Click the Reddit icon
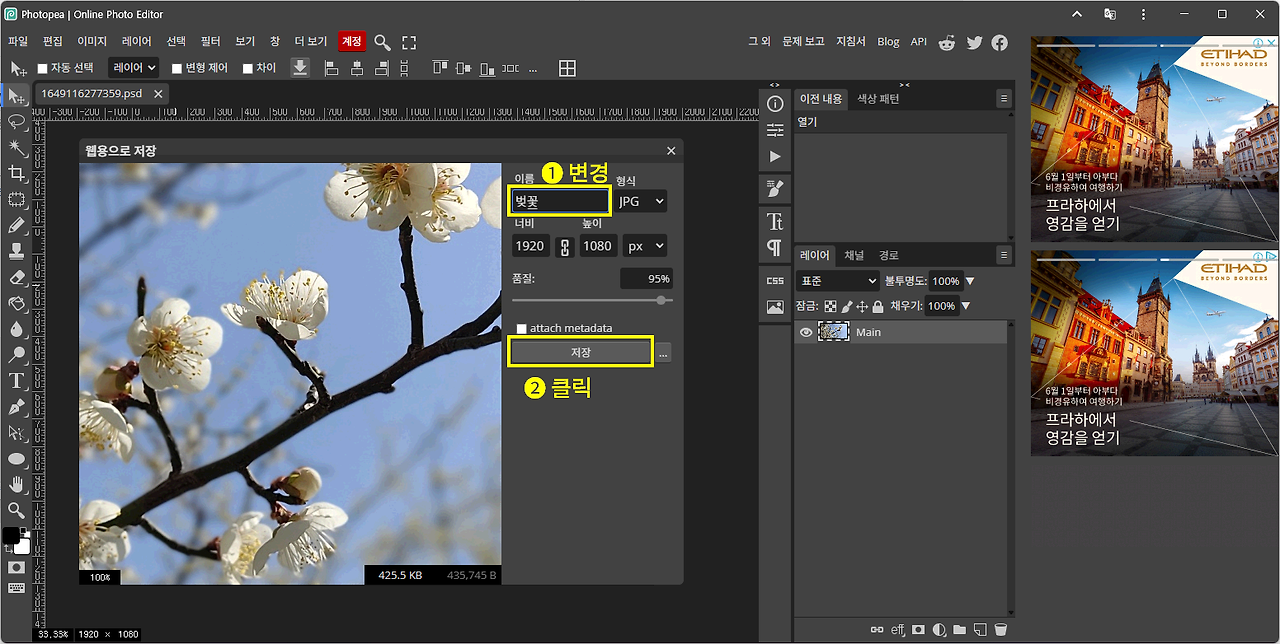 click(947, 42)
